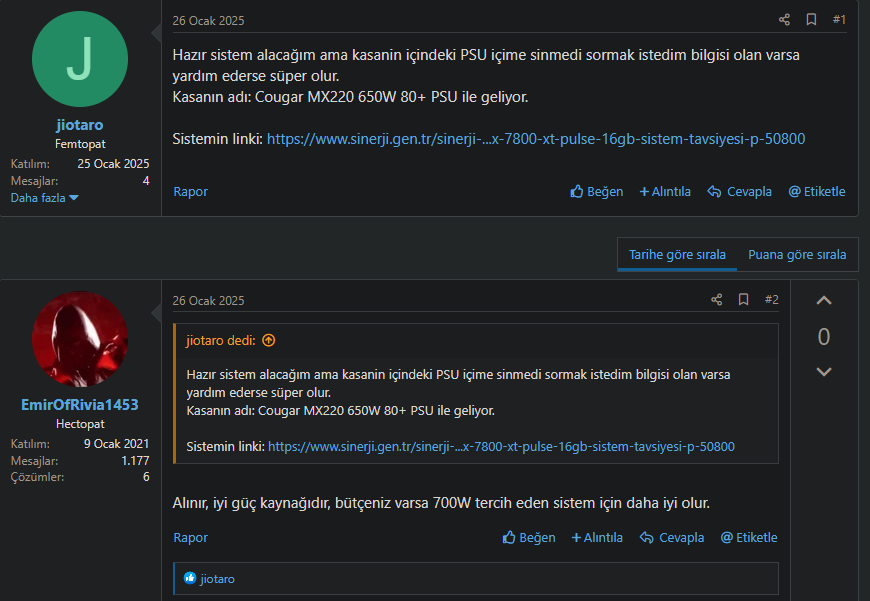
Task: Share post #2 via share icon
Action: coord(716,300)
